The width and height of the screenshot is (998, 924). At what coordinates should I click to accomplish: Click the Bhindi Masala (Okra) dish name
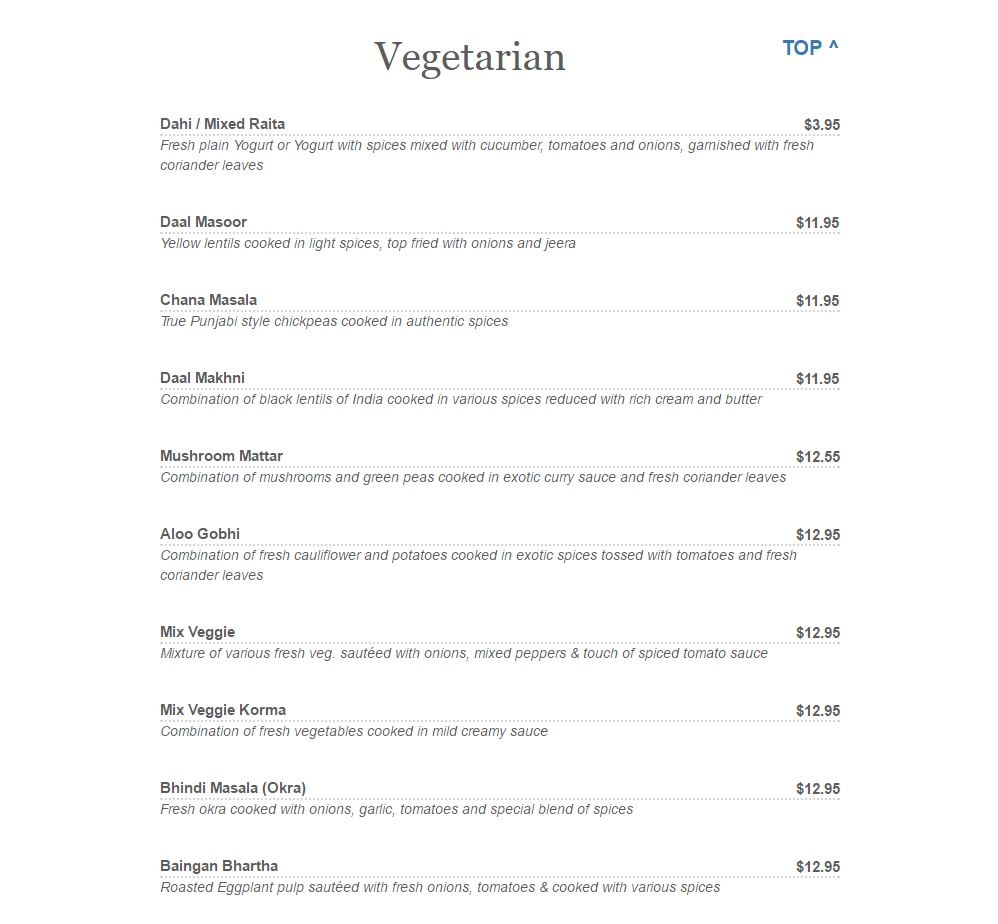(233, 788)
